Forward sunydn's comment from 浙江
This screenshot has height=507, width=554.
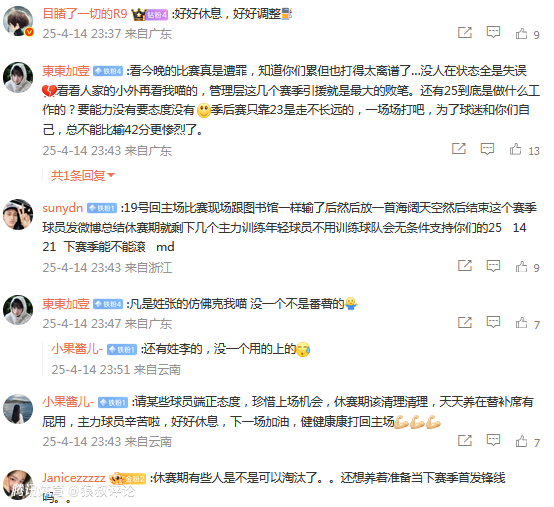coord(465,266)
